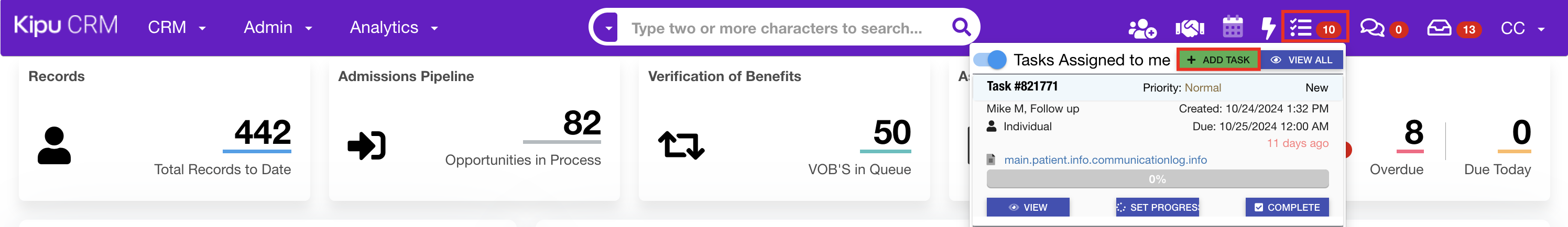This screenshot has height=227, width=1568.
Task: Open main.patient.info.communicationlog.info link
Action: point(1105,160)
